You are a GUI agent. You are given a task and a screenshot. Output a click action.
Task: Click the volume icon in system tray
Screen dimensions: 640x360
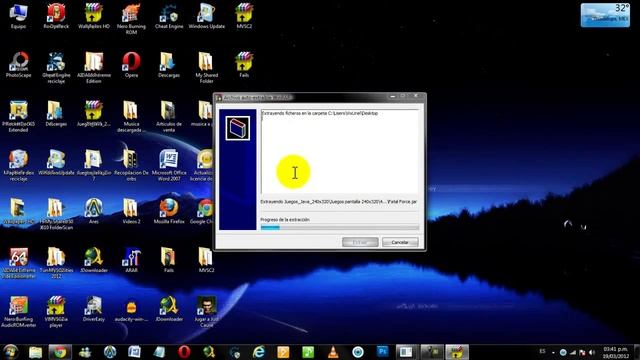(592, 352)
